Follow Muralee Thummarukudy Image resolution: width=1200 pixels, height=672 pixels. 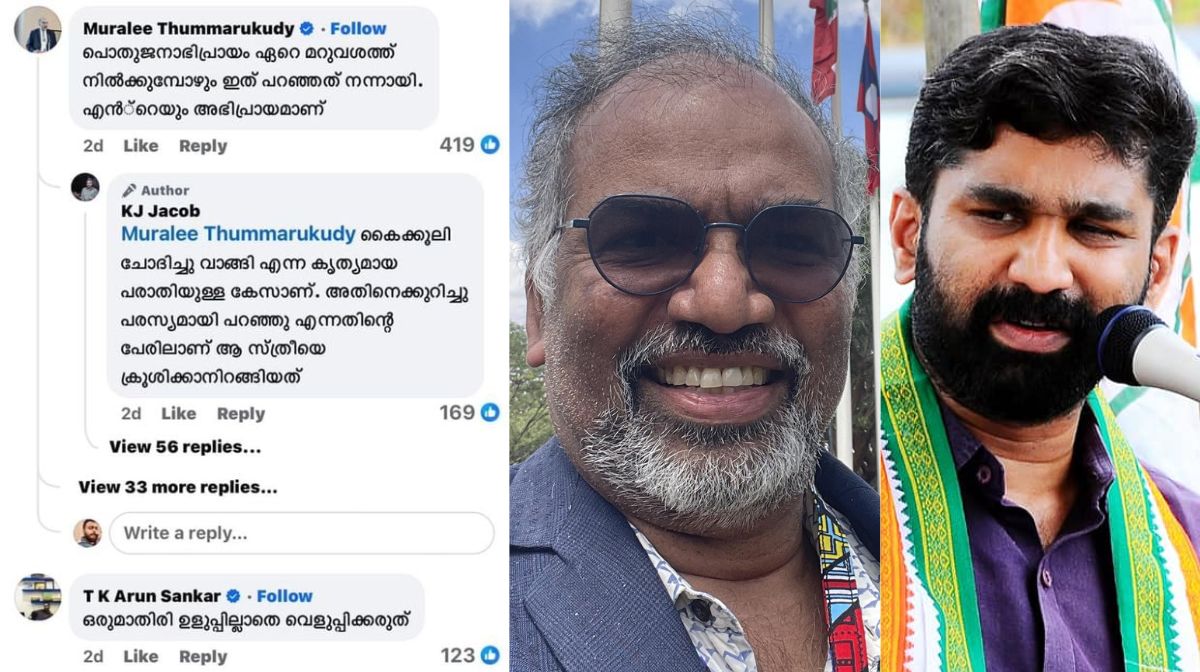click(x=358, y=29)
